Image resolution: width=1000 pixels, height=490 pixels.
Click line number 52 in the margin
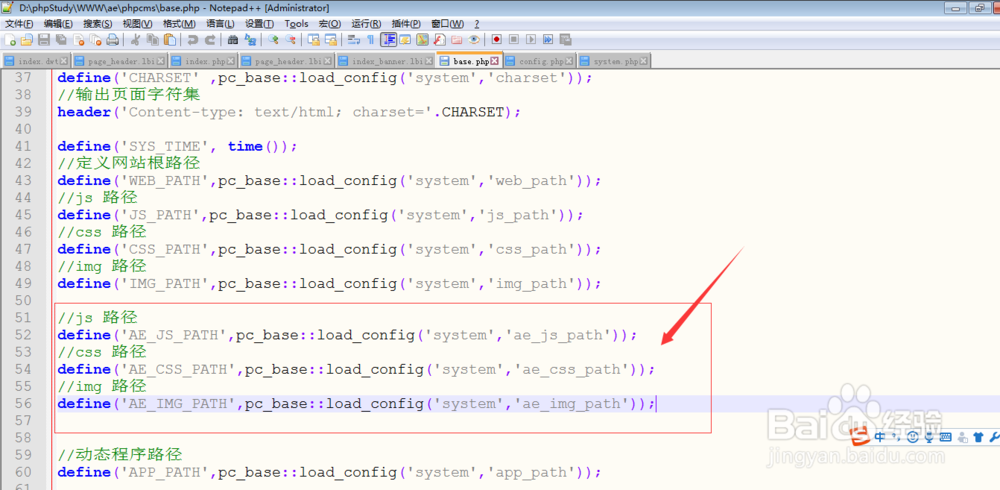click(x=23, y=335)
